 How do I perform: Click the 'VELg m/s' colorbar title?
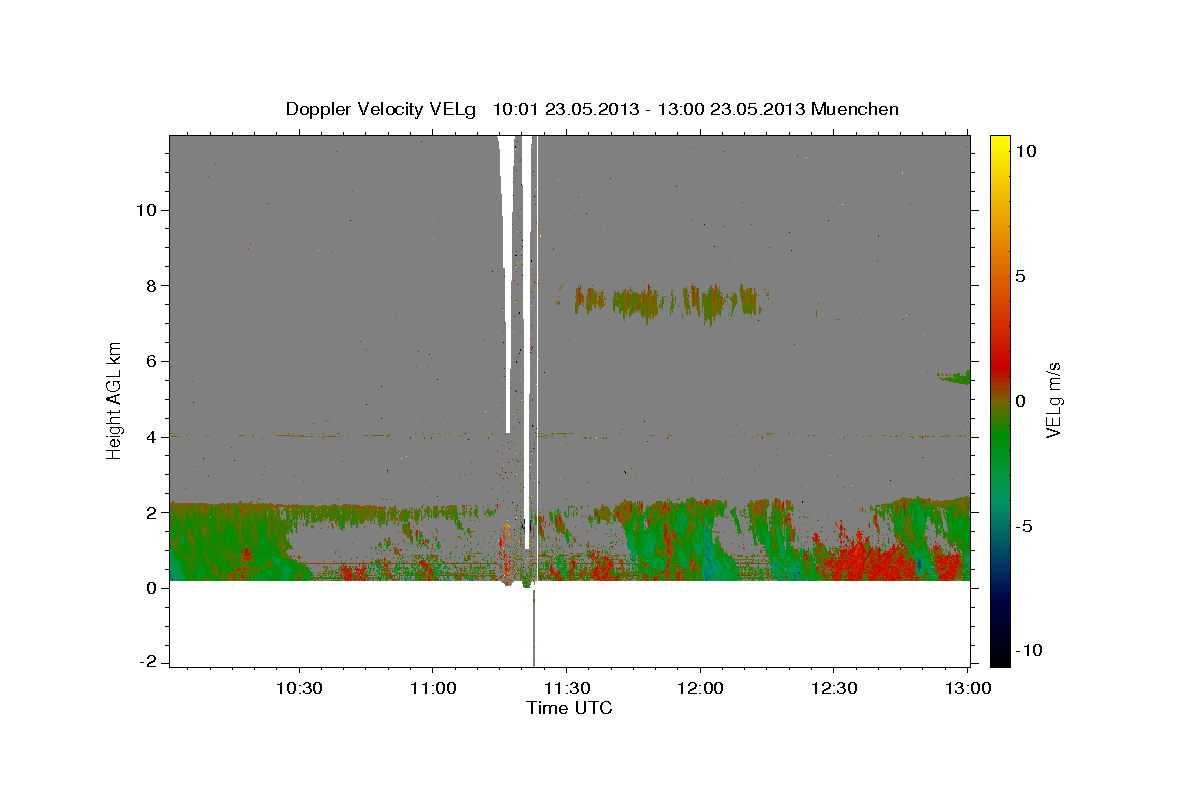click(x=1055, y=401)
